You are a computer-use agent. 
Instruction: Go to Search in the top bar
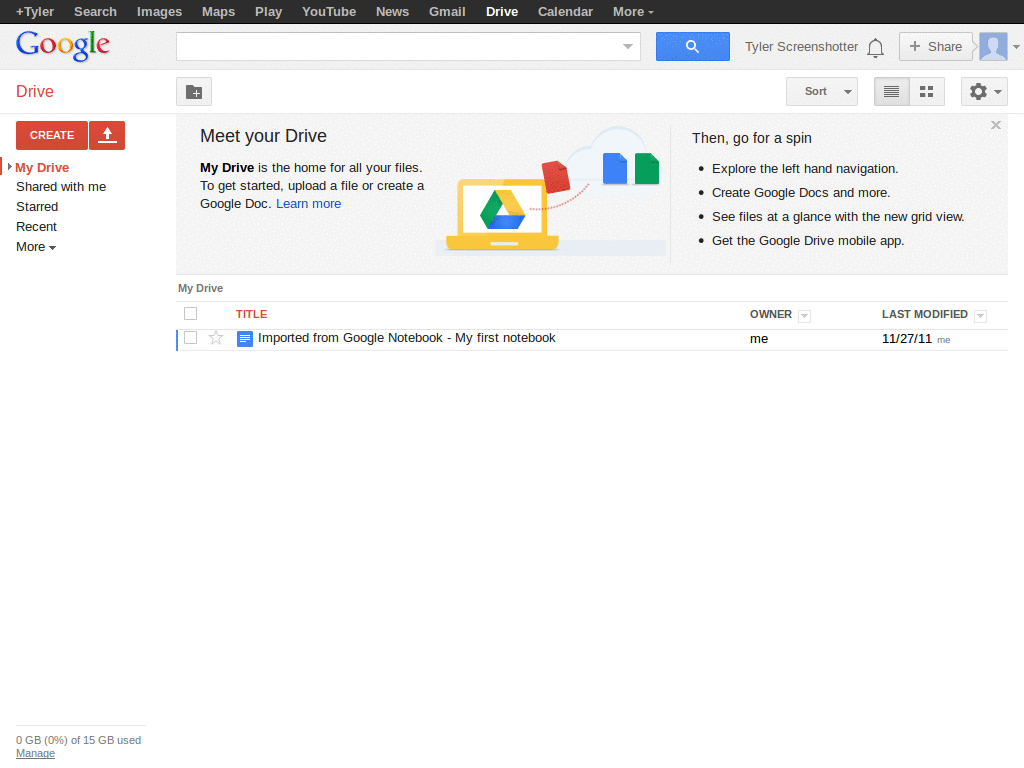point(95,12)
